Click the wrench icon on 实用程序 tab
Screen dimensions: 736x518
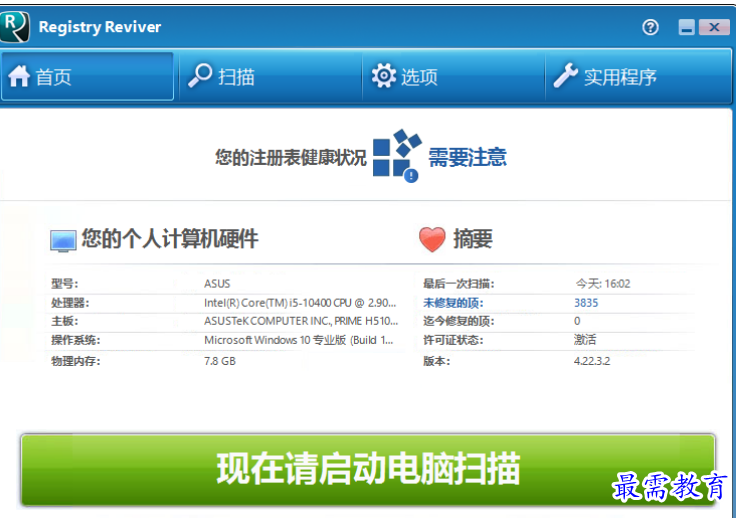565,76
